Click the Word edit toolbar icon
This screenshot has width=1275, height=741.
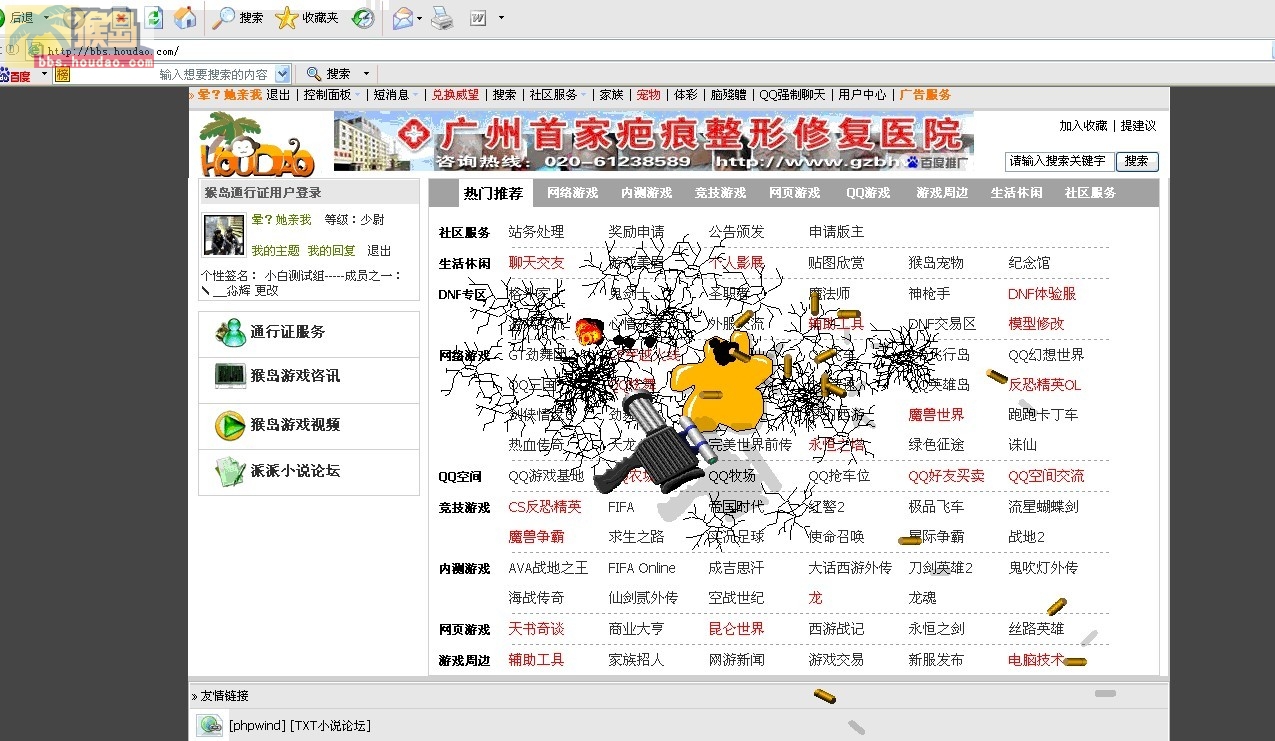point(478,18)
